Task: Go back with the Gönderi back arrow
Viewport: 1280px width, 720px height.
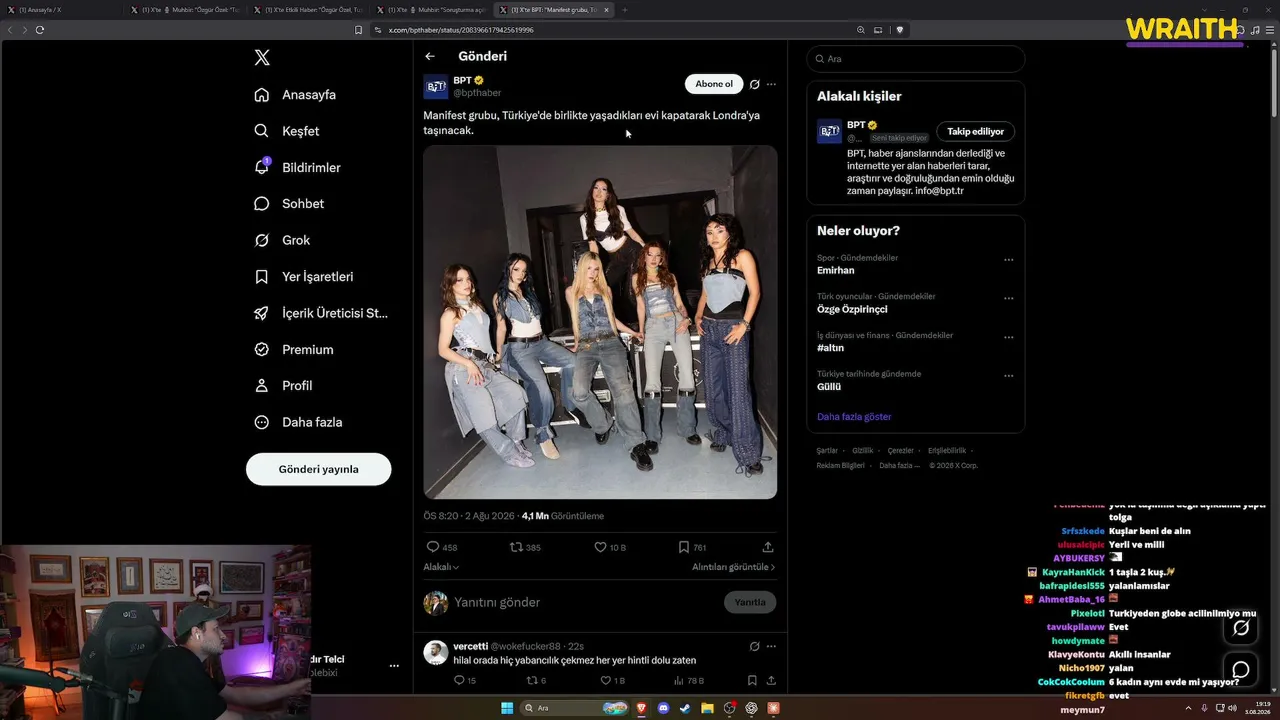Action: [430, 57]
